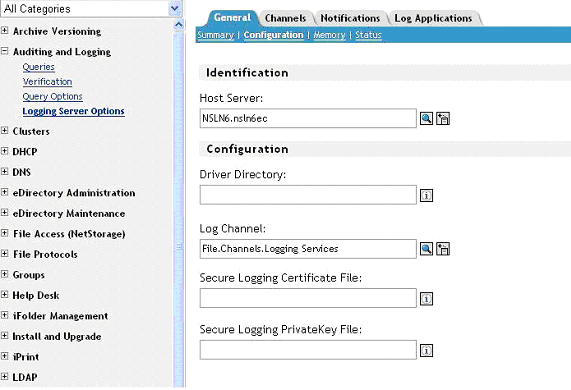The width and height of the screenshot is (571, 390).
Task: Click info icon next to Driver Directory
Action: pos(426,196)
